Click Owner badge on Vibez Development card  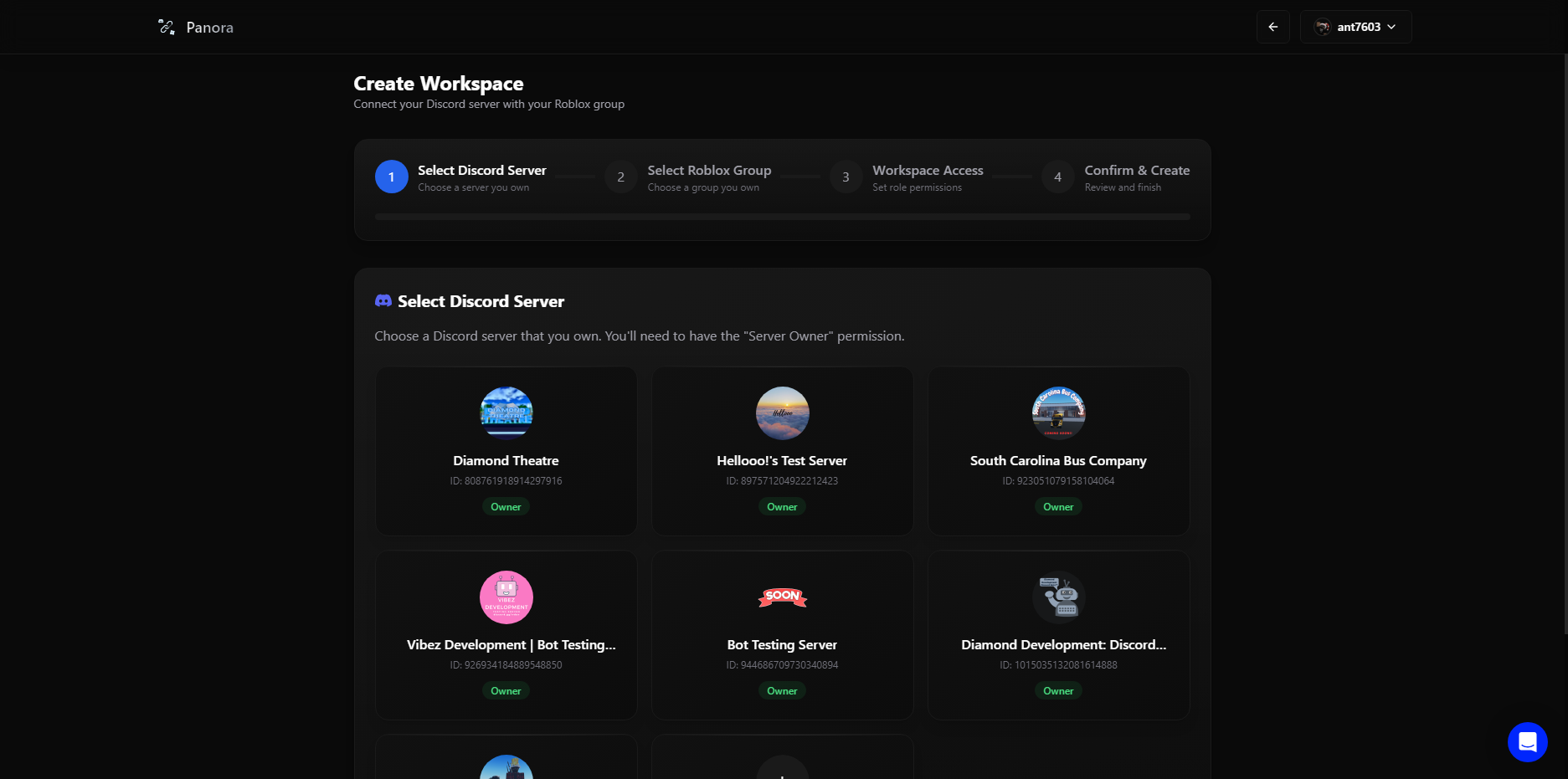[506, 690]
